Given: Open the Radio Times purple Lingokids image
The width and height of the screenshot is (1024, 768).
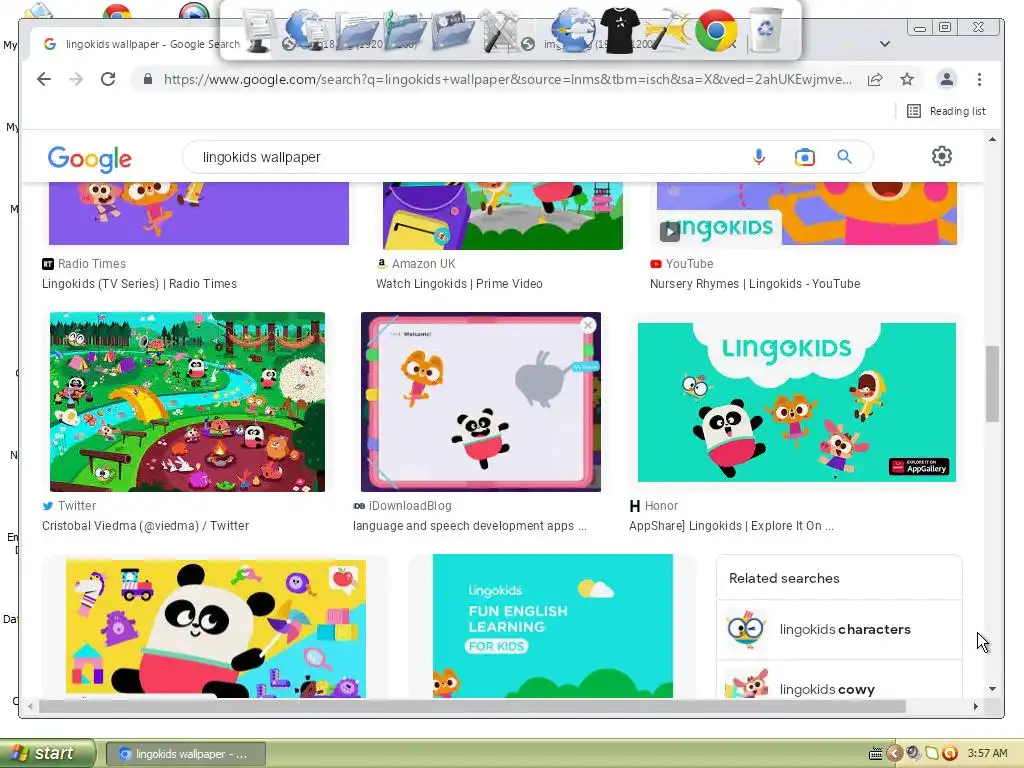Looking at the screenshot, I should click(x=199, y=214).
